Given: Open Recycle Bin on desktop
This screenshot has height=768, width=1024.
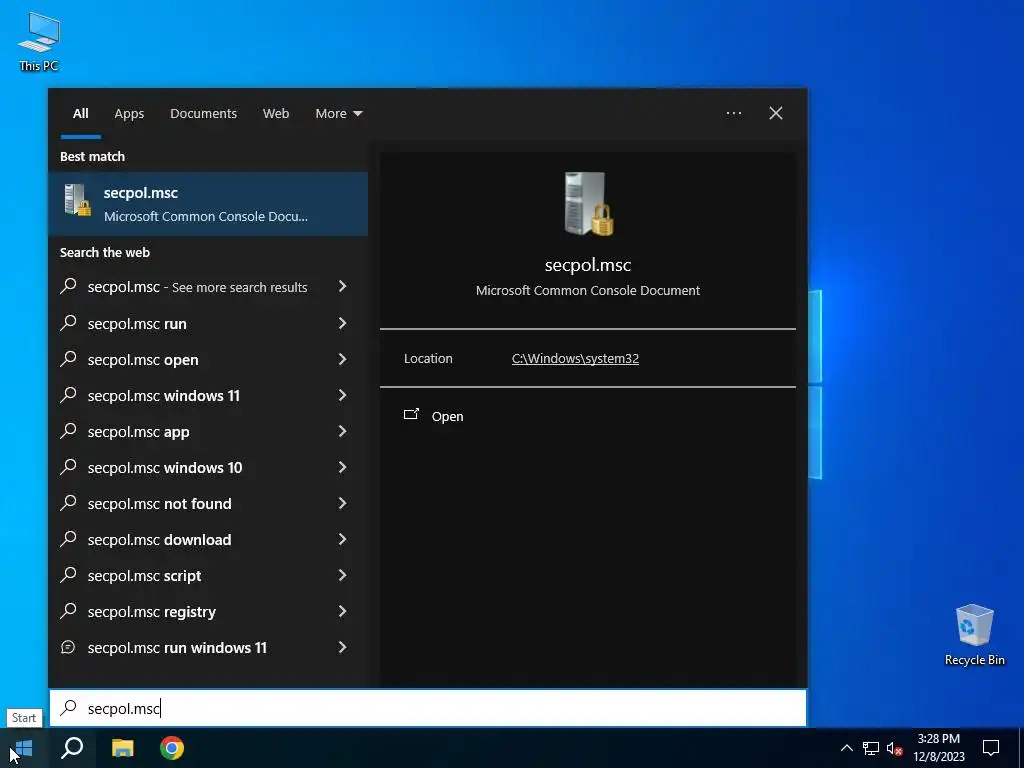Looking at the screenshot, I should coord(974,635).
